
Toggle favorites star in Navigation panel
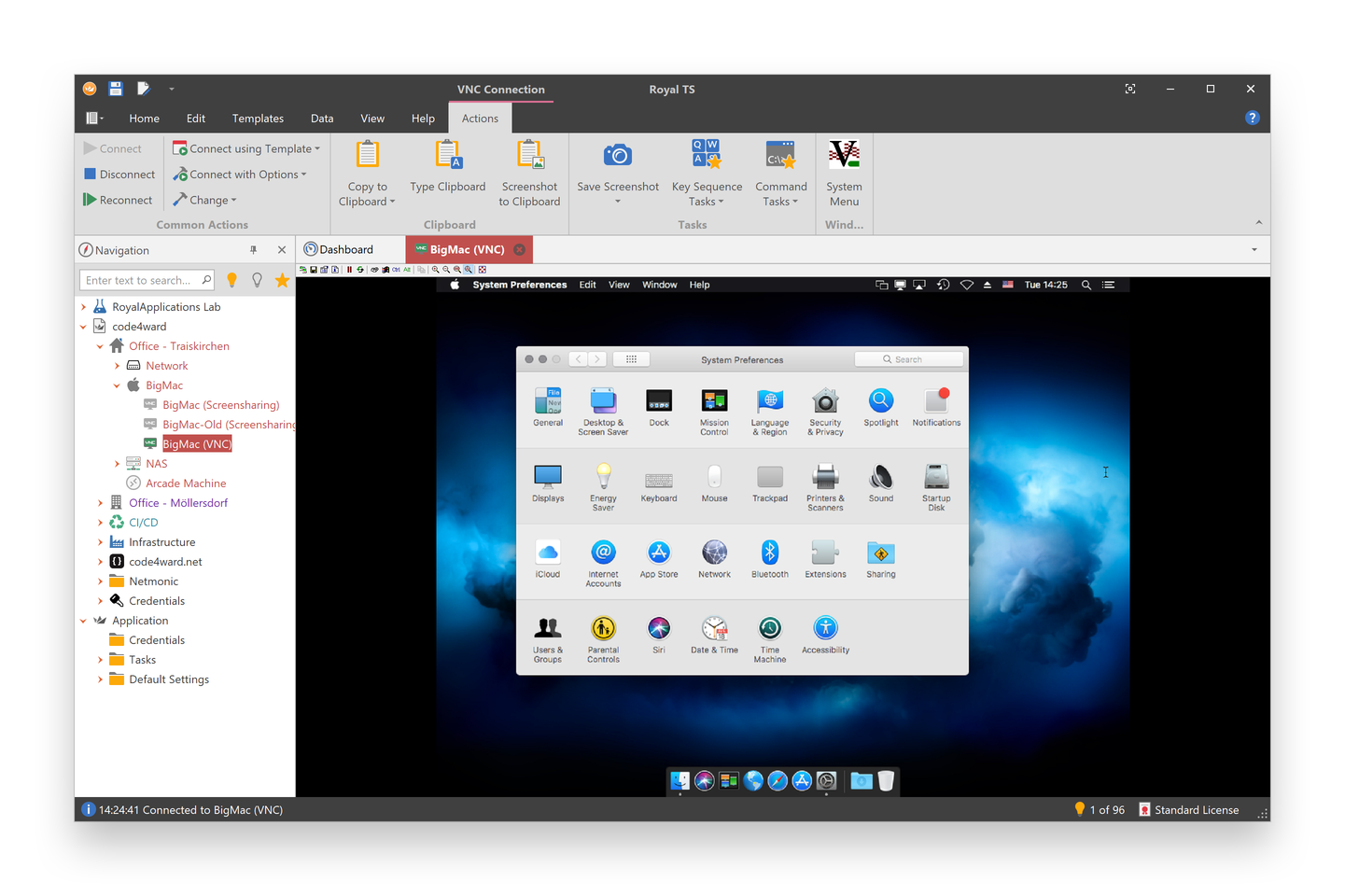282,279
